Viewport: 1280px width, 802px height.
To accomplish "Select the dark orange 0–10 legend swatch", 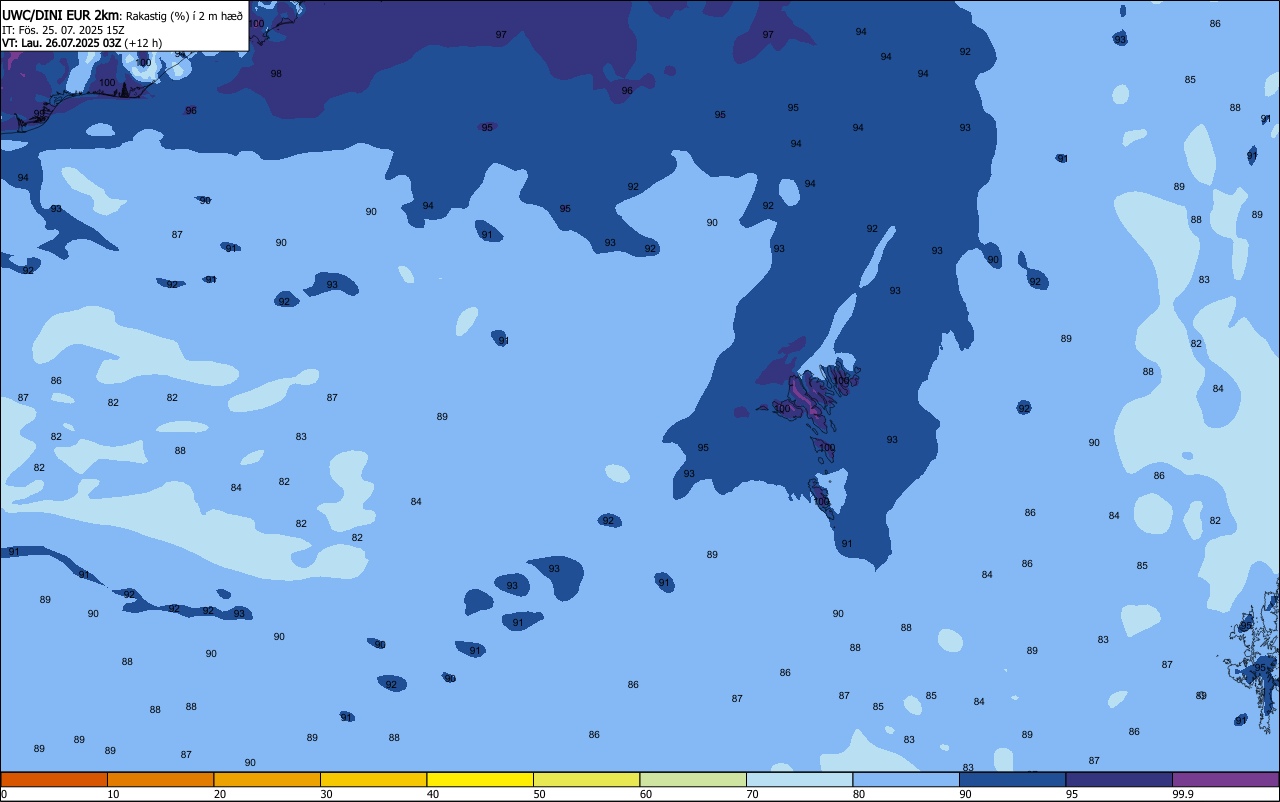I will pyautogui.click(x=54, y=779).
